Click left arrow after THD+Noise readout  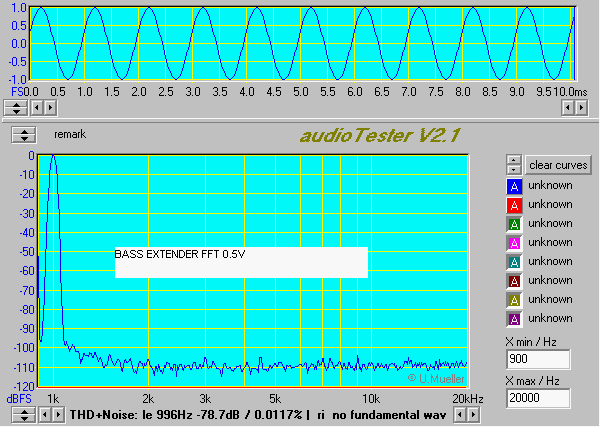coord(460,414)
